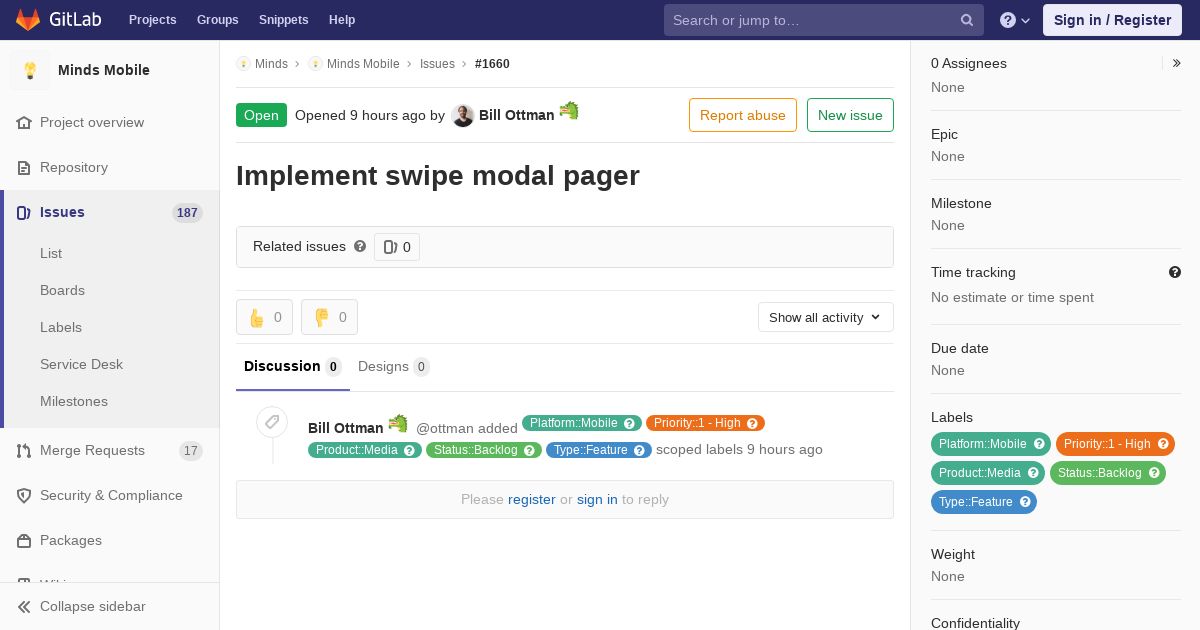Click the GitLab fox logo

coord(28,19)
